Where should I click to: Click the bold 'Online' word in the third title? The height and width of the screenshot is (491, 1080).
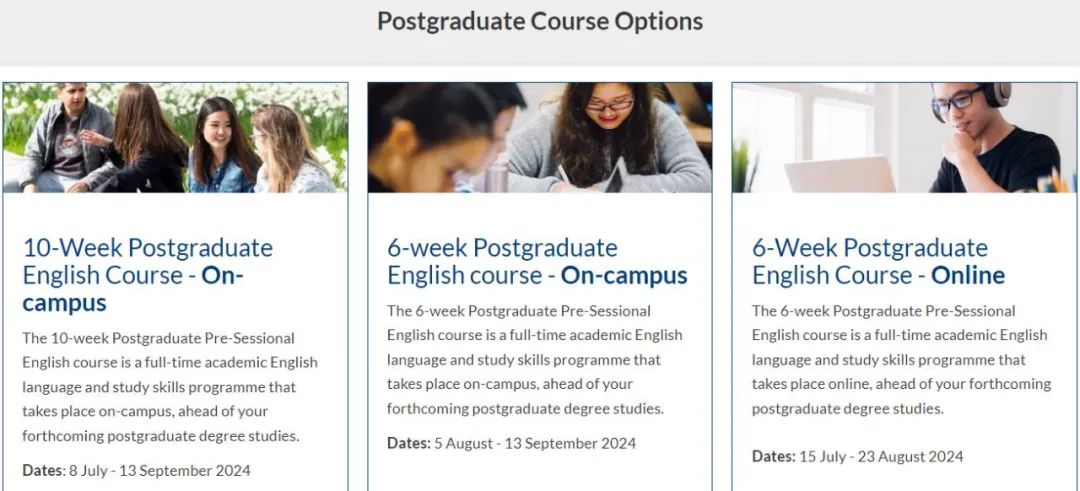pyautogui.click(x=968, y=275)
